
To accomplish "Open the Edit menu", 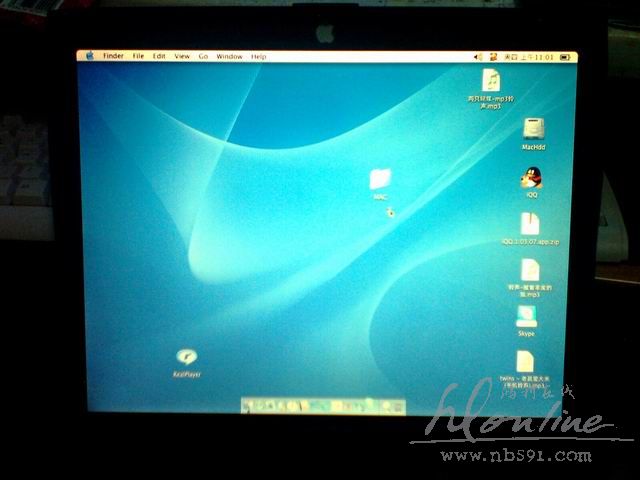I will 159,56.
